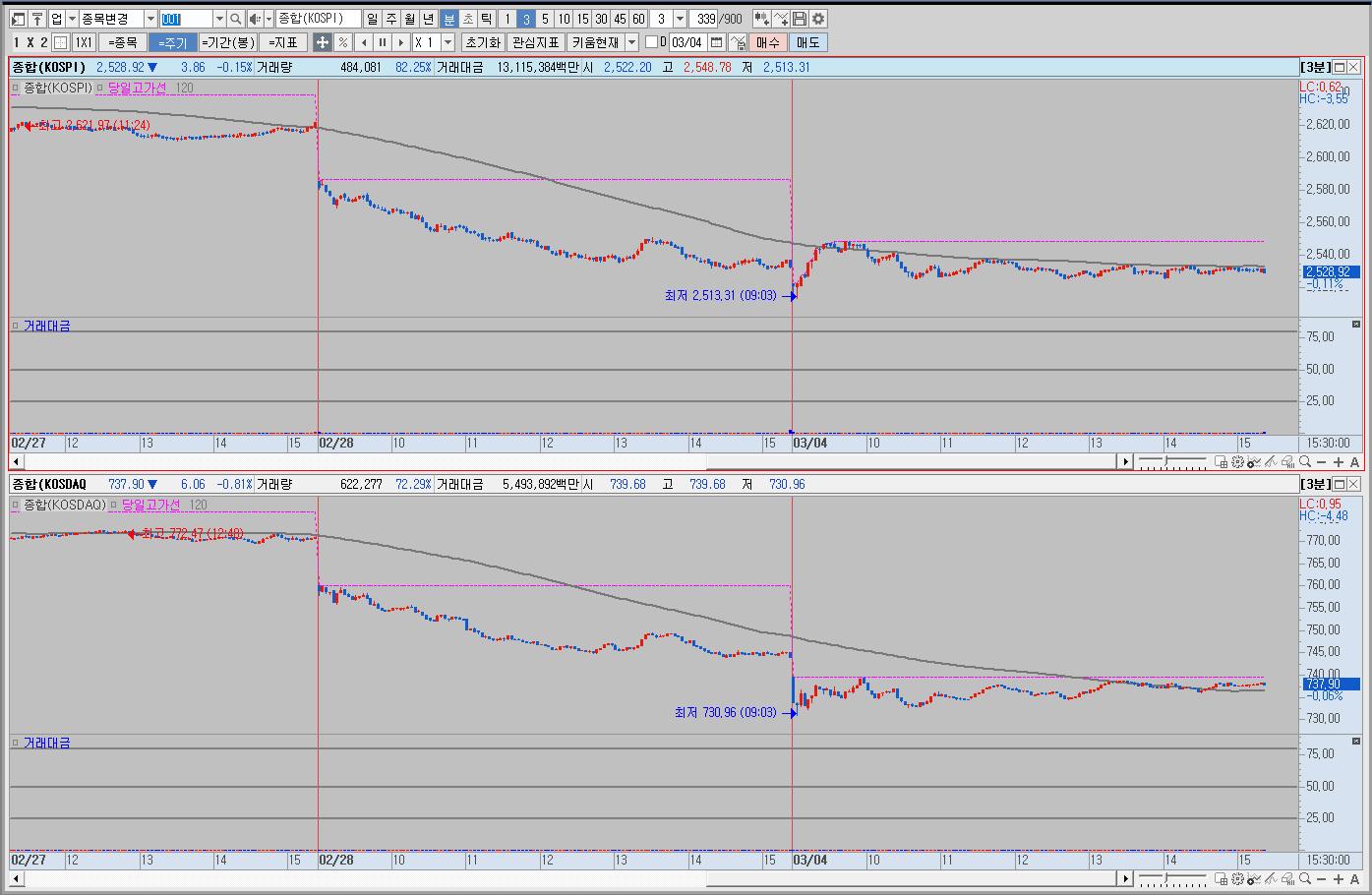Collapse the KOSDAQ 거래대금 pane corner button
Screen dimensions: 1372x895
tap(1356, 742)
